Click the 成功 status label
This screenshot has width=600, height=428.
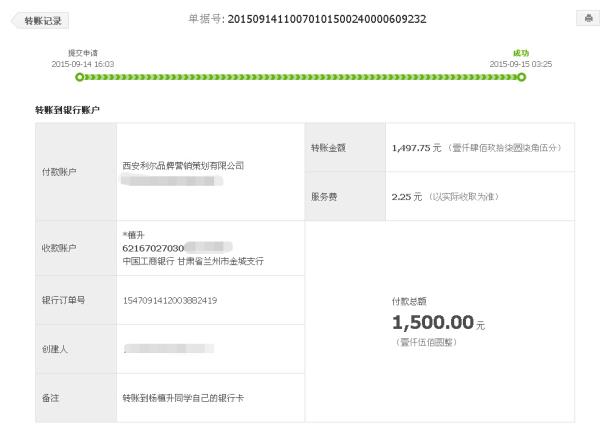point(521,53)
